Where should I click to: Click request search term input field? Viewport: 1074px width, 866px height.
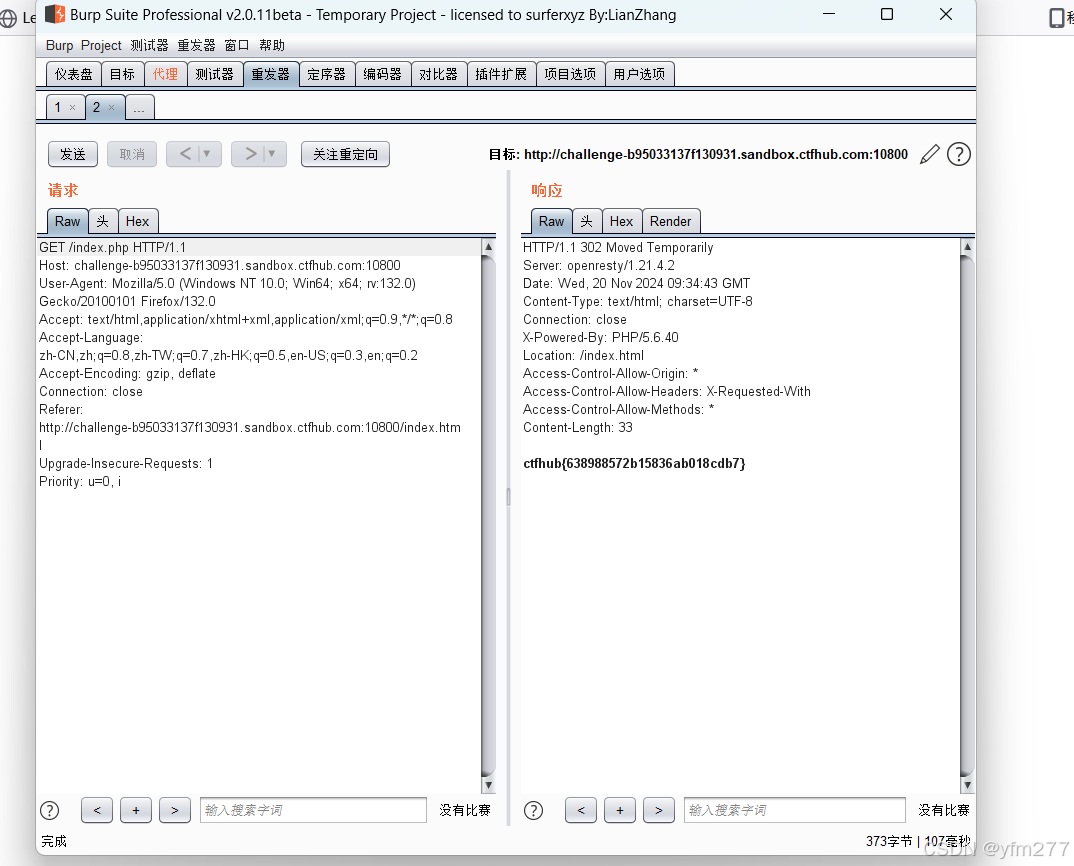(313, 810)
